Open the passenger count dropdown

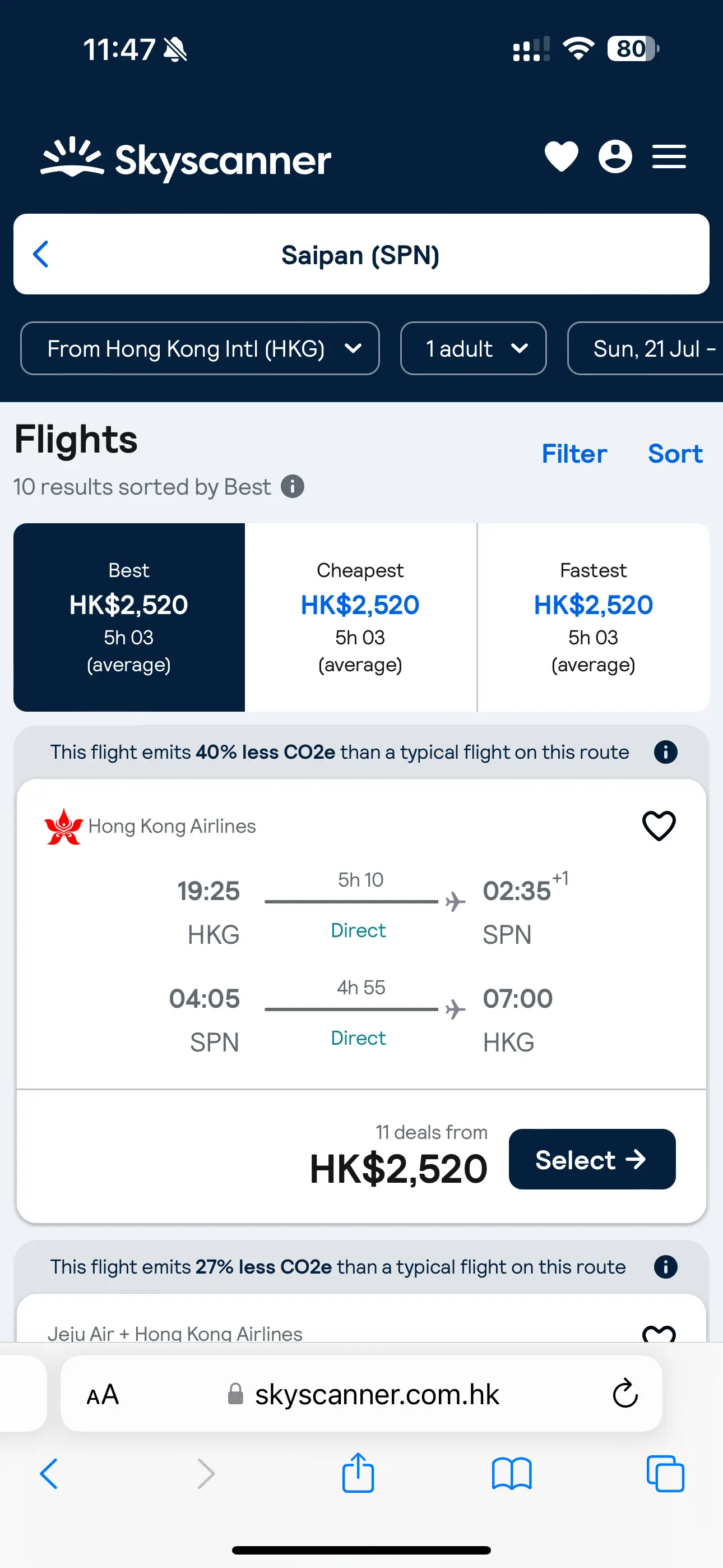tap(473, 348)
